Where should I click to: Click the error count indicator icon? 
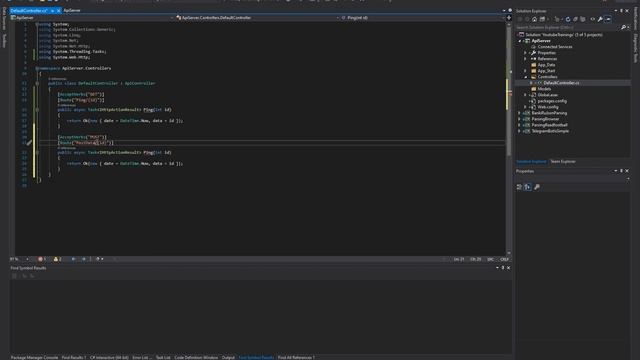(x=42, y=259)
